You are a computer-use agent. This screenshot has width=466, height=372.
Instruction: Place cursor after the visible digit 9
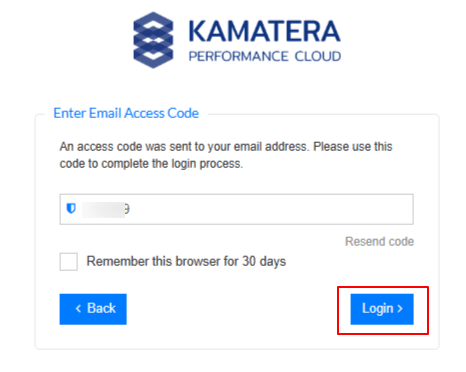click(x=130, y=209)
